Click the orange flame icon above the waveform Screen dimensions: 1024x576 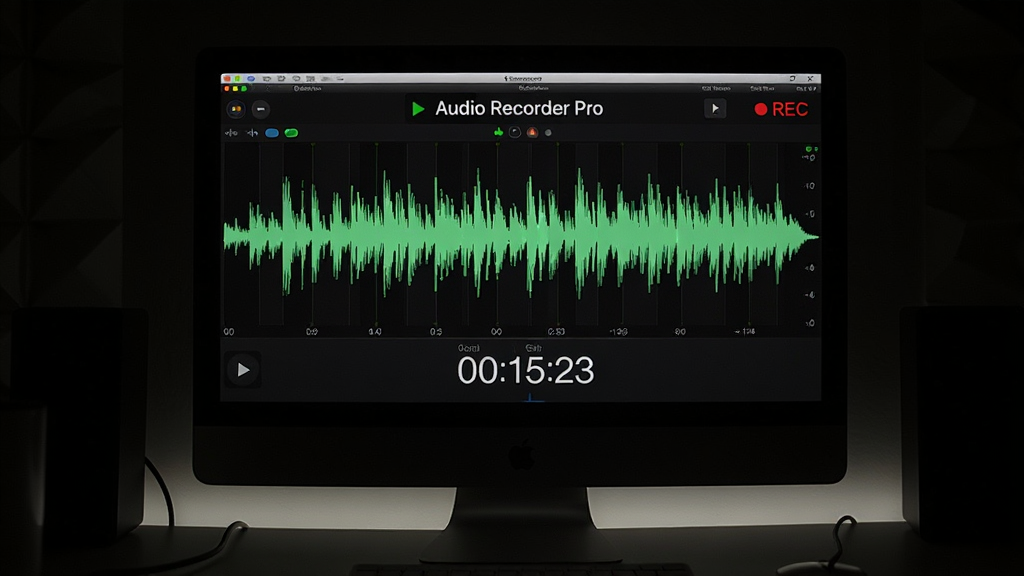(532, 133)
